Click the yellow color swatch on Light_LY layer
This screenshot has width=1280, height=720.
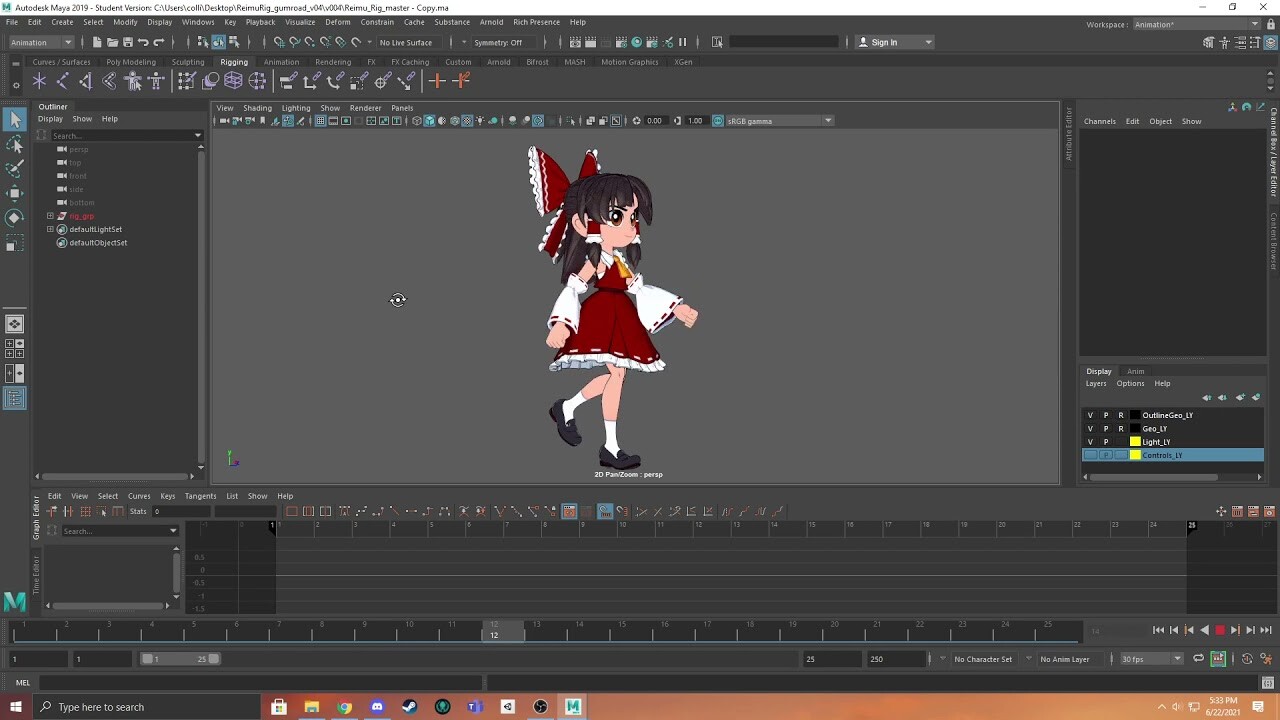[1135, 441]
